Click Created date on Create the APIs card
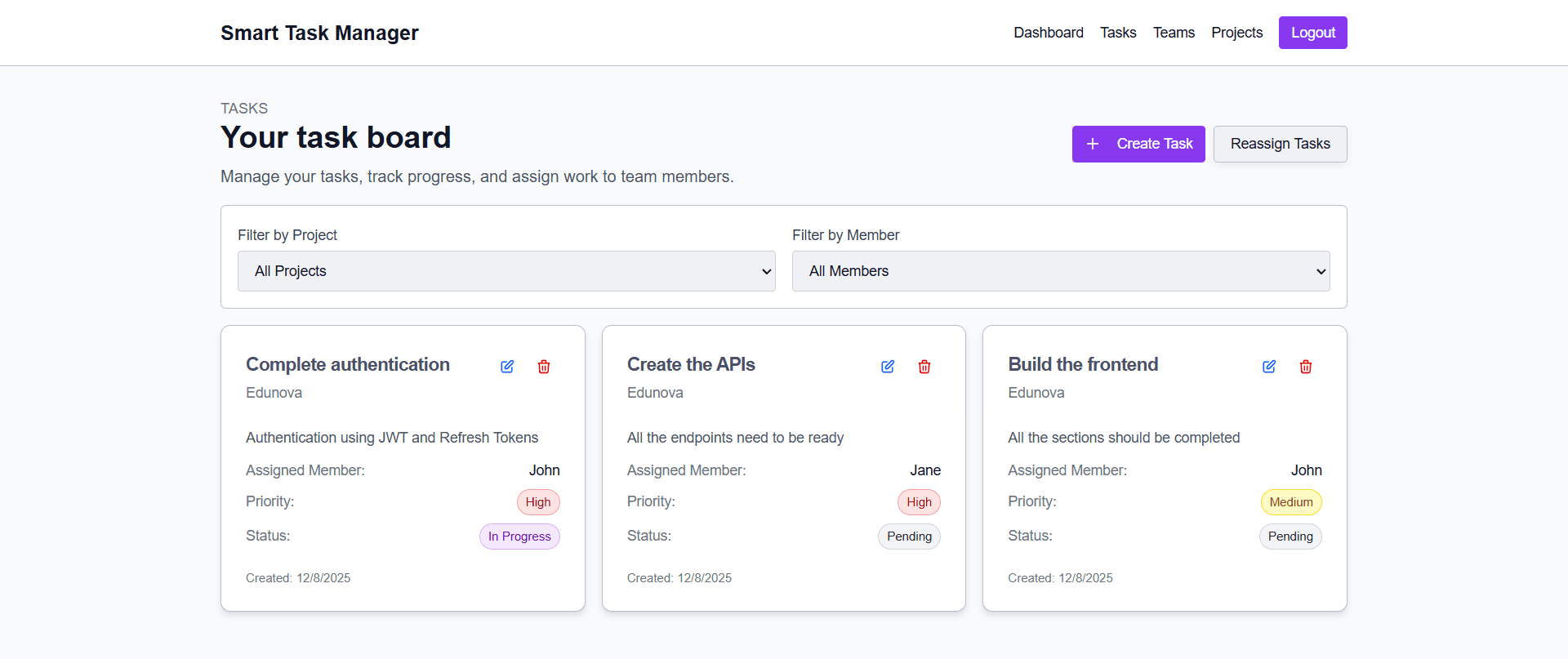1568x659 pixels. (679, 578)
